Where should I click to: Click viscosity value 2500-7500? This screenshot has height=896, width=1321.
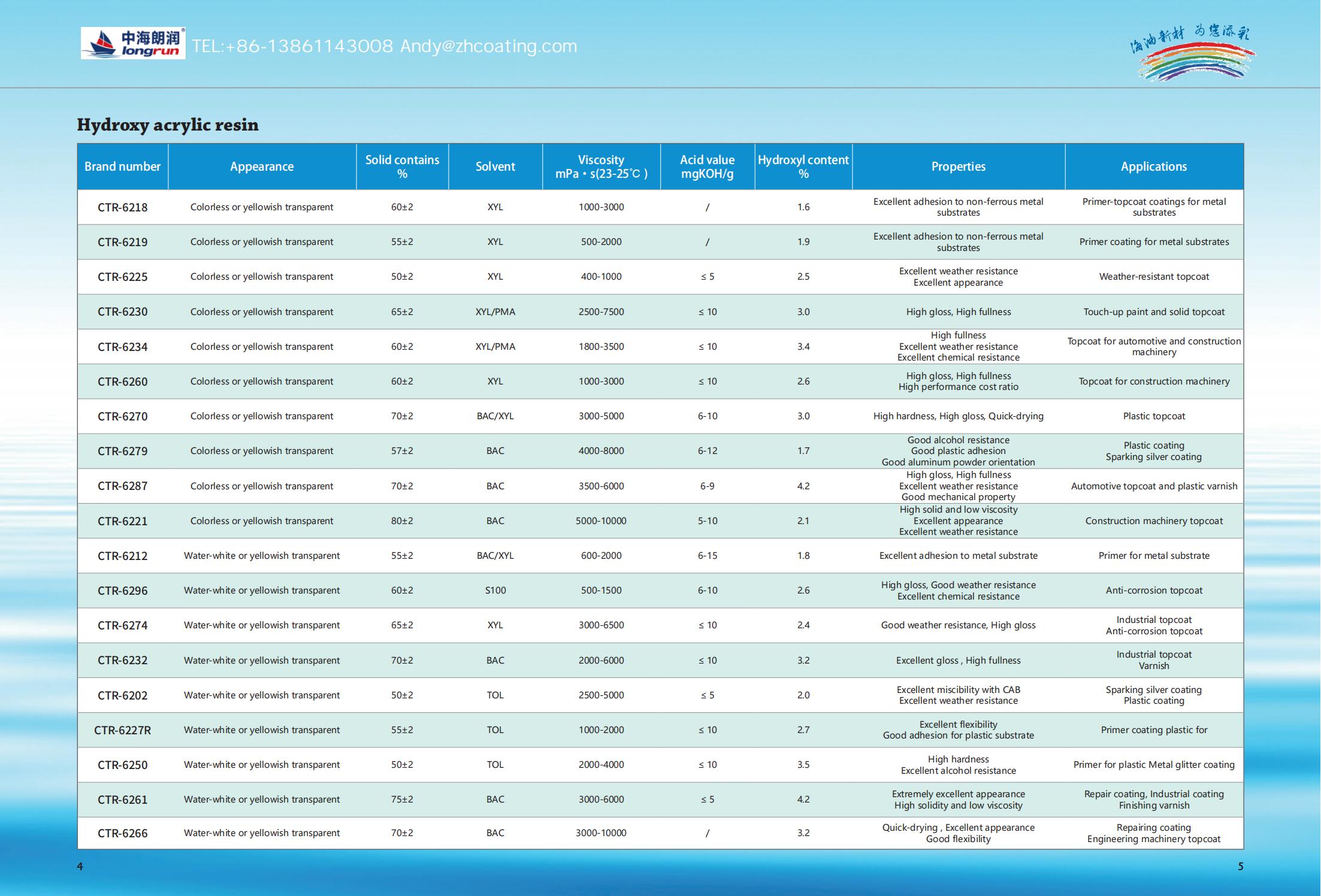click(601, 311)
